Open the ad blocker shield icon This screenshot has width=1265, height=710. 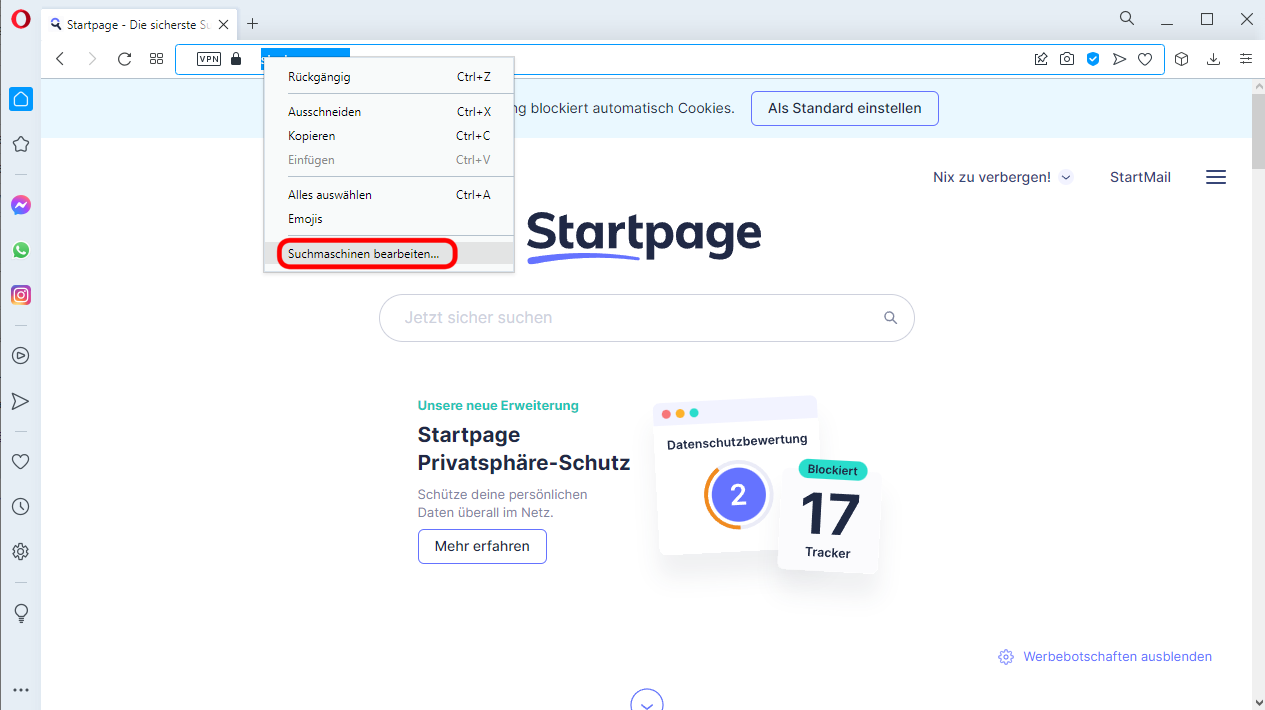coord(1093,59)
